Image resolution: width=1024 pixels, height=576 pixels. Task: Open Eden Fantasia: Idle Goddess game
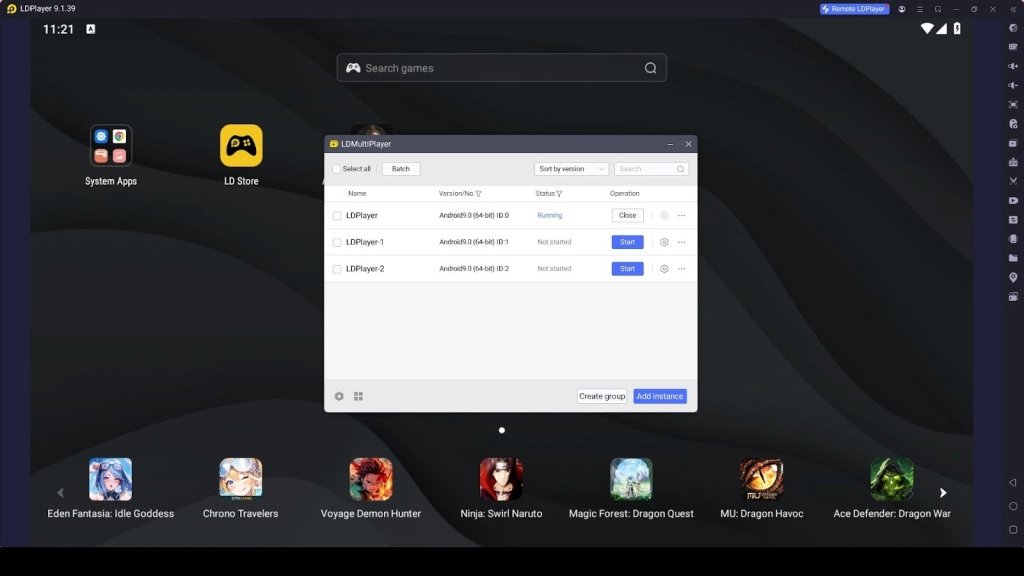pyautogui.click(x=110, y=479)
